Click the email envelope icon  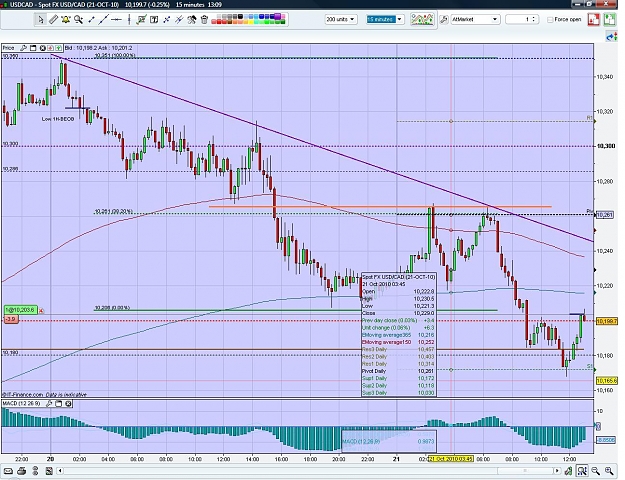pos(9,471)
